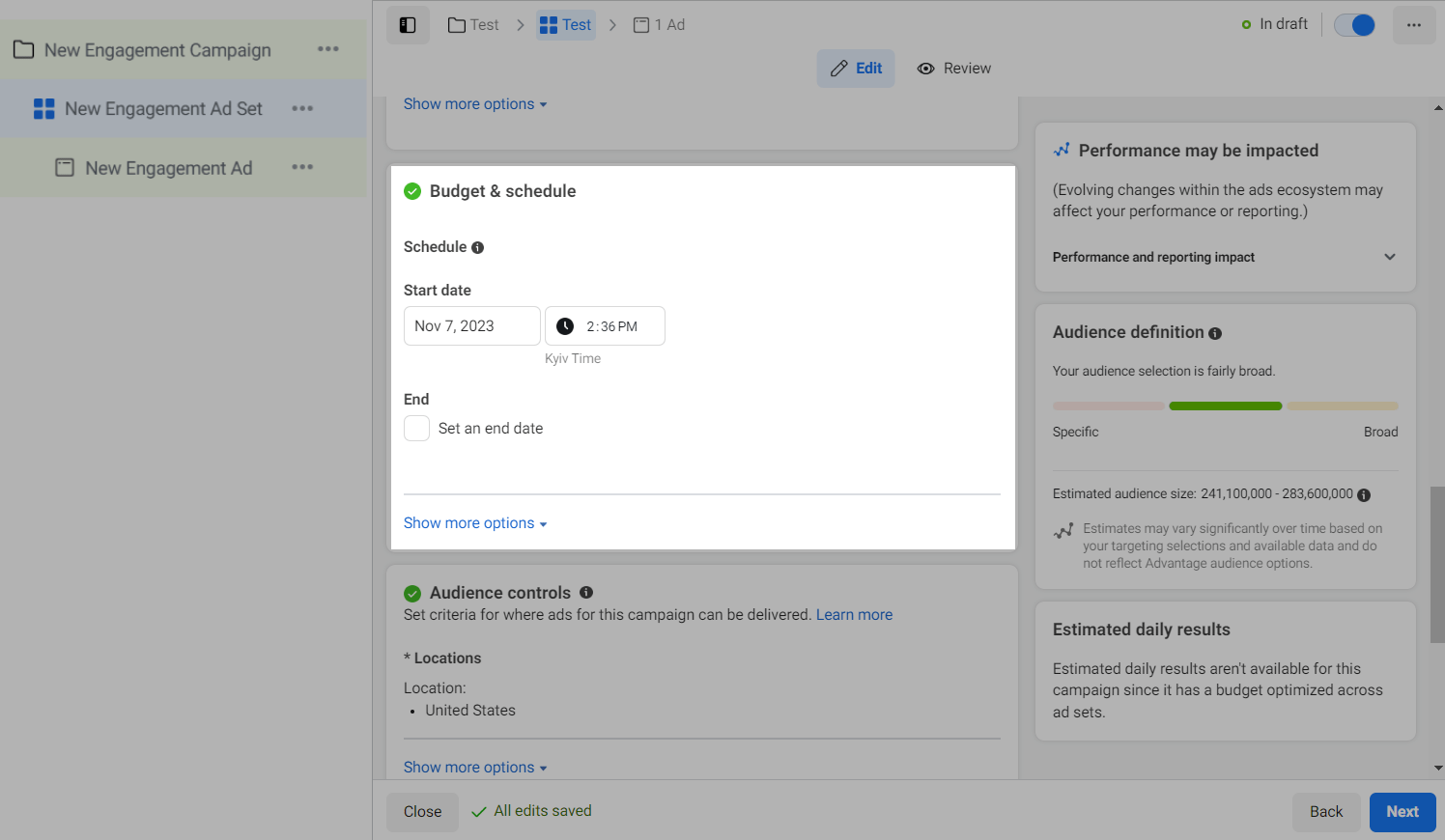Screen dimensions: 1445x840
Task: Click the Audience definition info icon
Action: click(1215, 333)
